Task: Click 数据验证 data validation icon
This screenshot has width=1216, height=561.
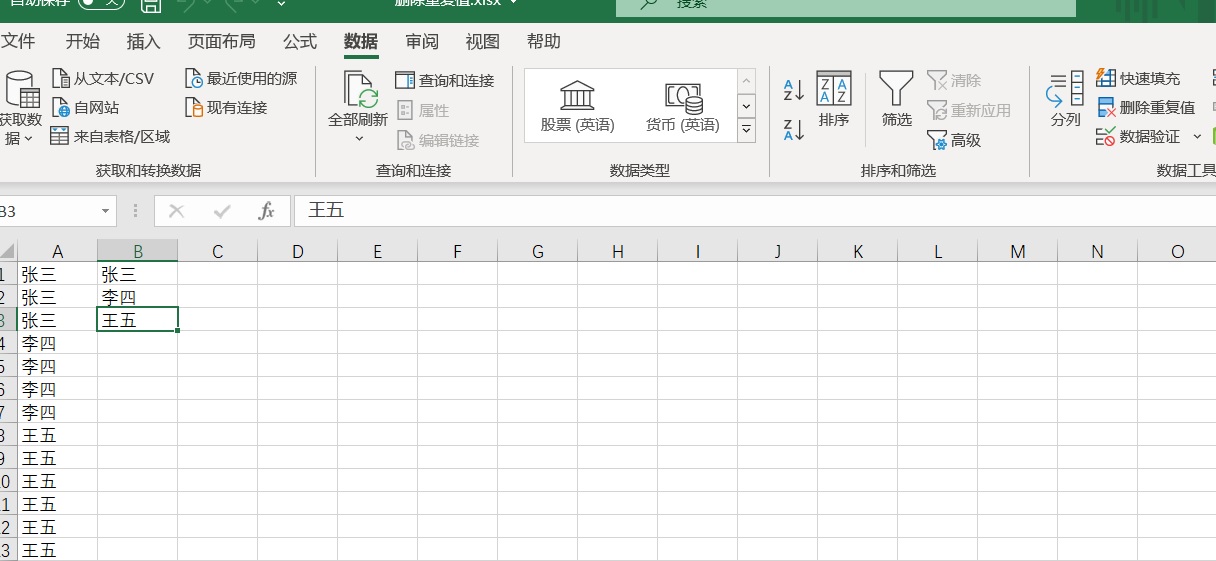Action: (1106, 136)
